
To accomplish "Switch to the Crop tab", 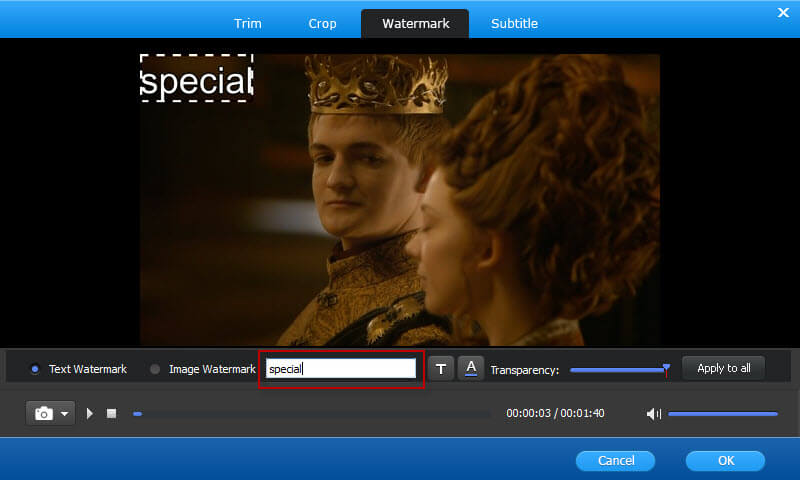I will (x=322, y=23).
